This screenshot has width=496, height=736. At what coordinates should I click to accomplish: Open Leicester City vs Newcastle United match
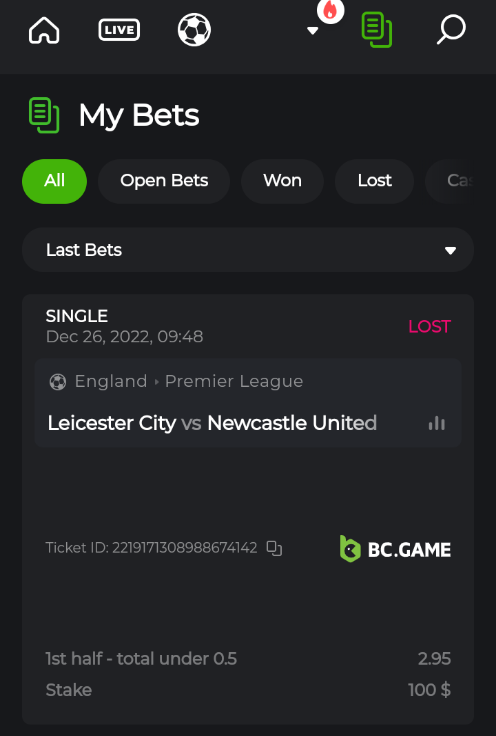[212, 423]
